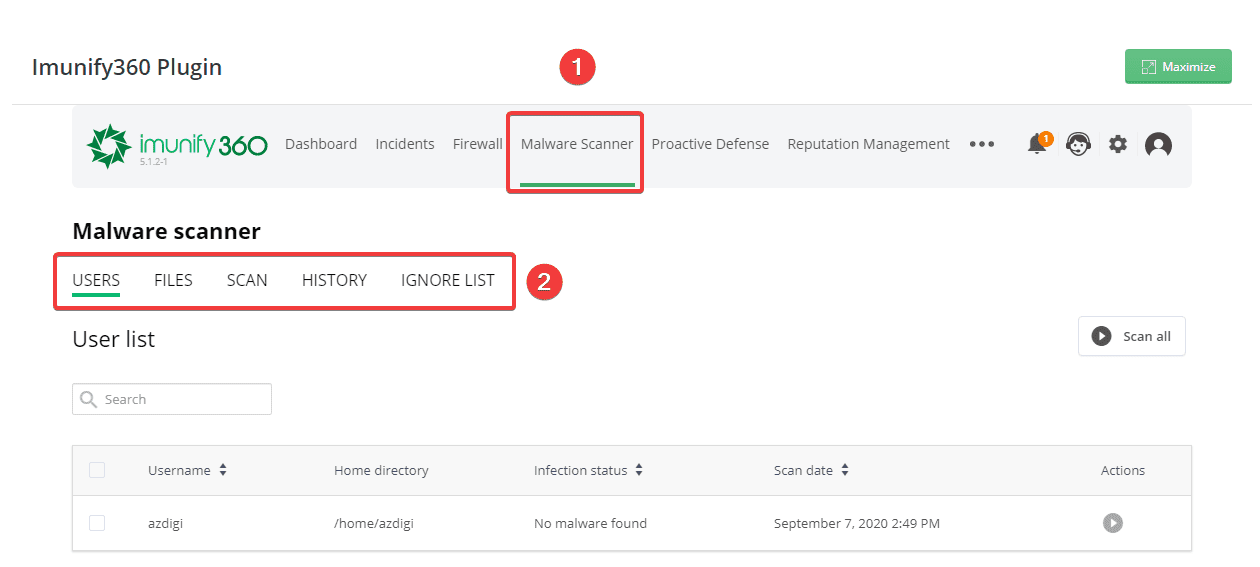Image resolution: width=1260 pixels, height=567 pixels.
Task: Switch to the FILES tab
Action: tap(173, 280)
